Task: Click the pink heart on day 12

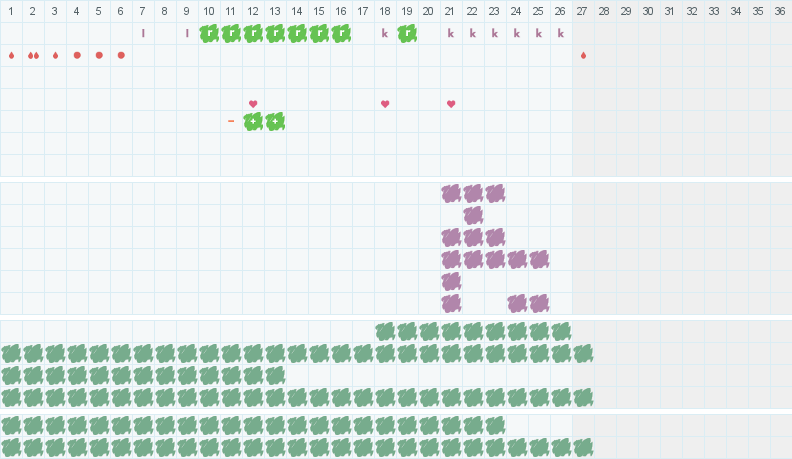Action: coord(253,104)
